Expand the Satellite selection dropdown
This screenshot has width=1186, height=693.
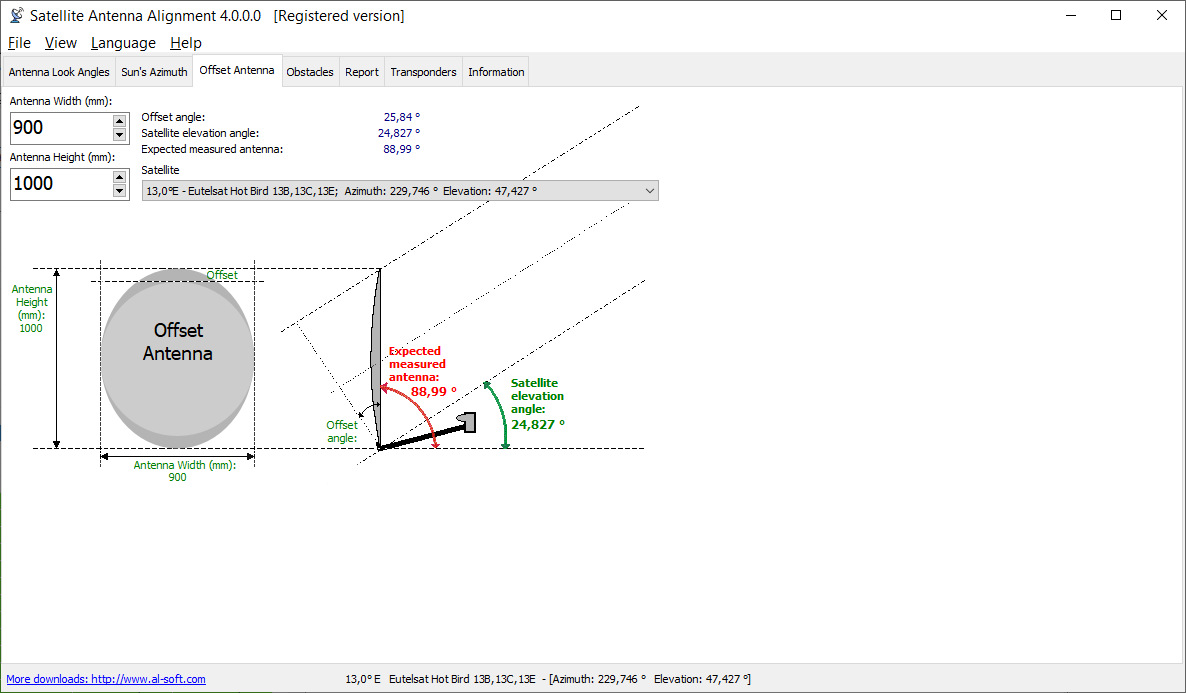(649, 191)
